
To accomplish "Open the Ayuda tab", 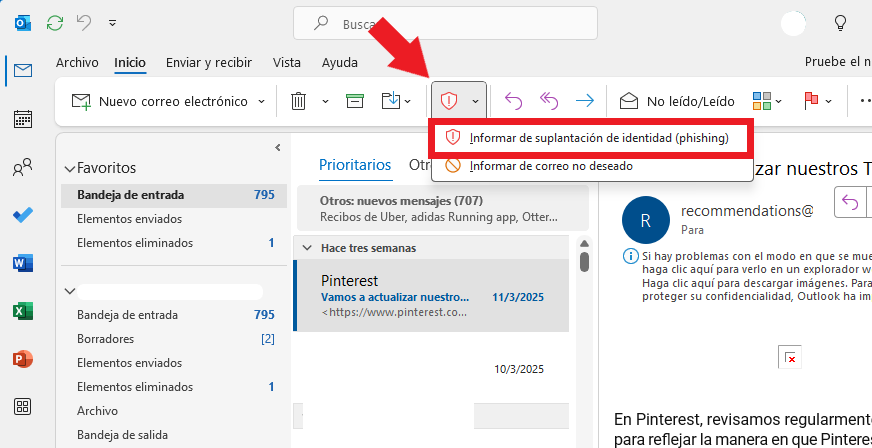I will point(340,63).
